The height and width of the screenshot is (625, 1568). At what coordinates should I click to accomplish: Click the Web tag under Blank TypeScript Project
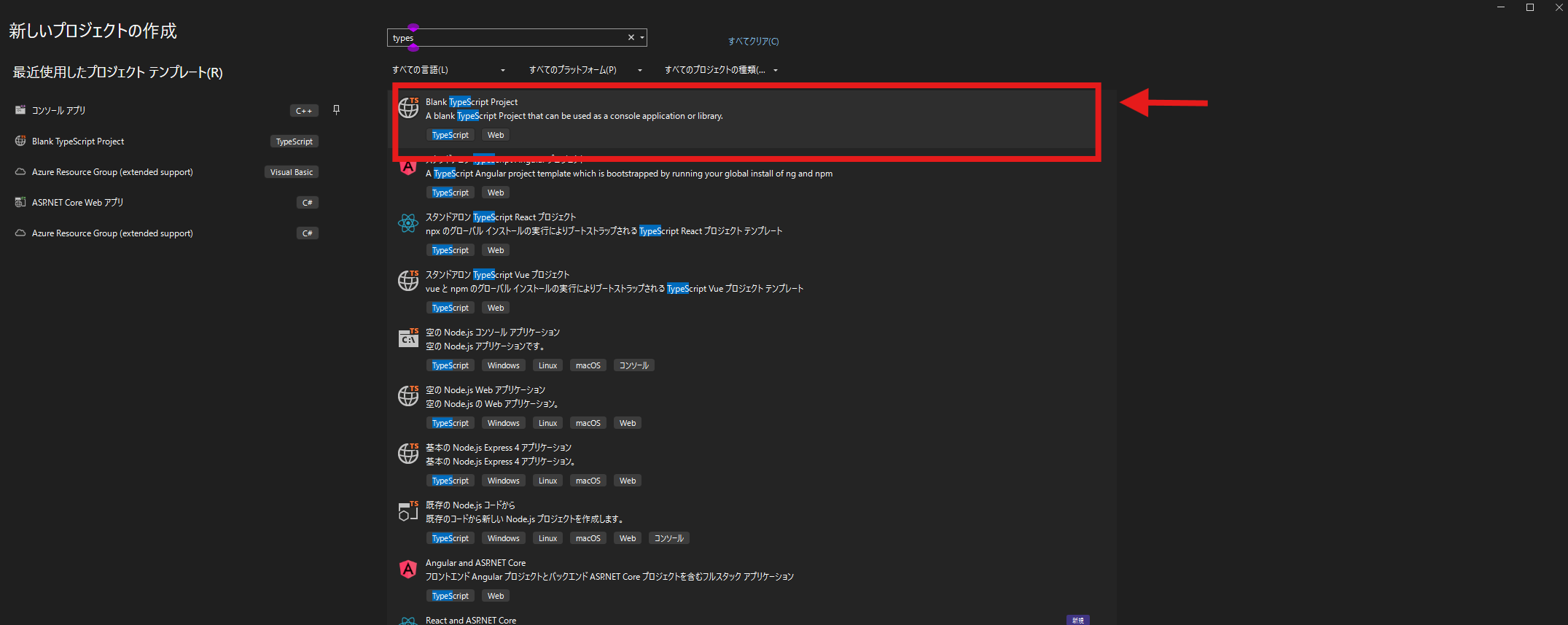[496, 135]
